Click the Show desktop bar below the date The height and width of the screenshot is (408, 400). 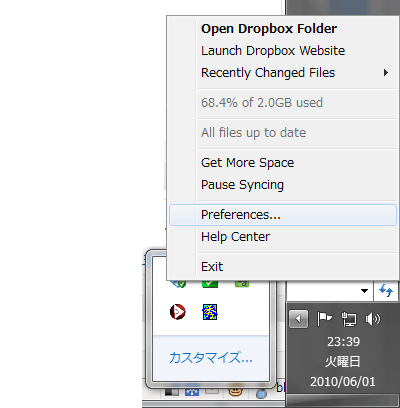point(343,400)
